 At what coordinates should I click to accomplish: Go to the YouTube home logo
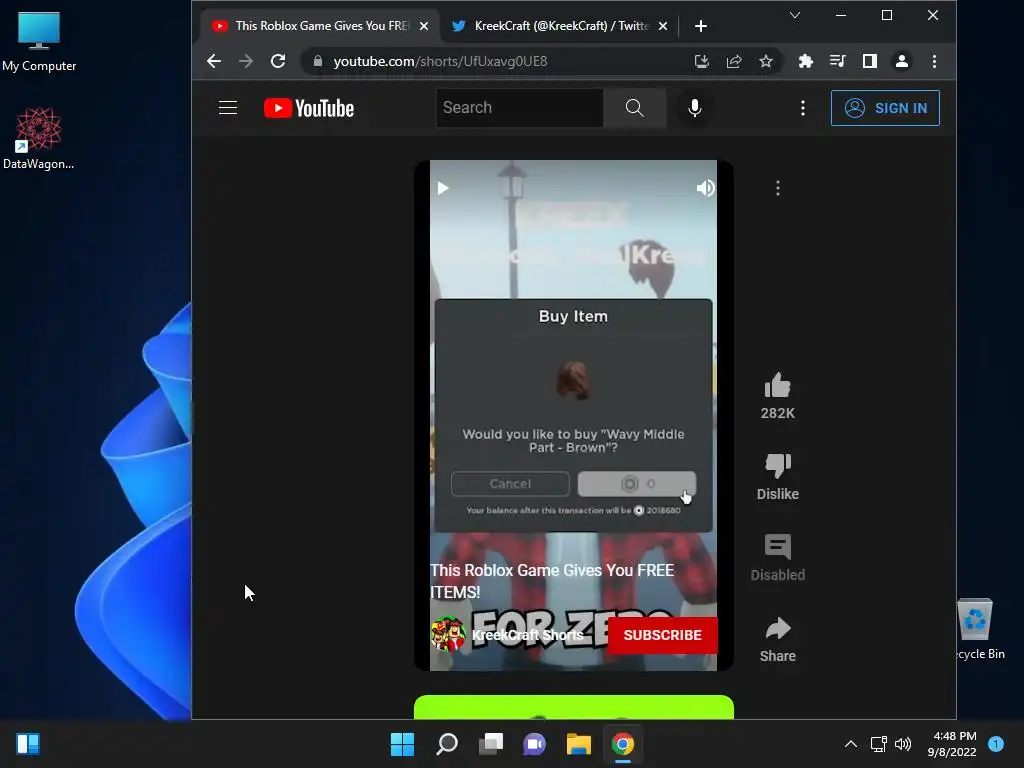pos(309,108)
